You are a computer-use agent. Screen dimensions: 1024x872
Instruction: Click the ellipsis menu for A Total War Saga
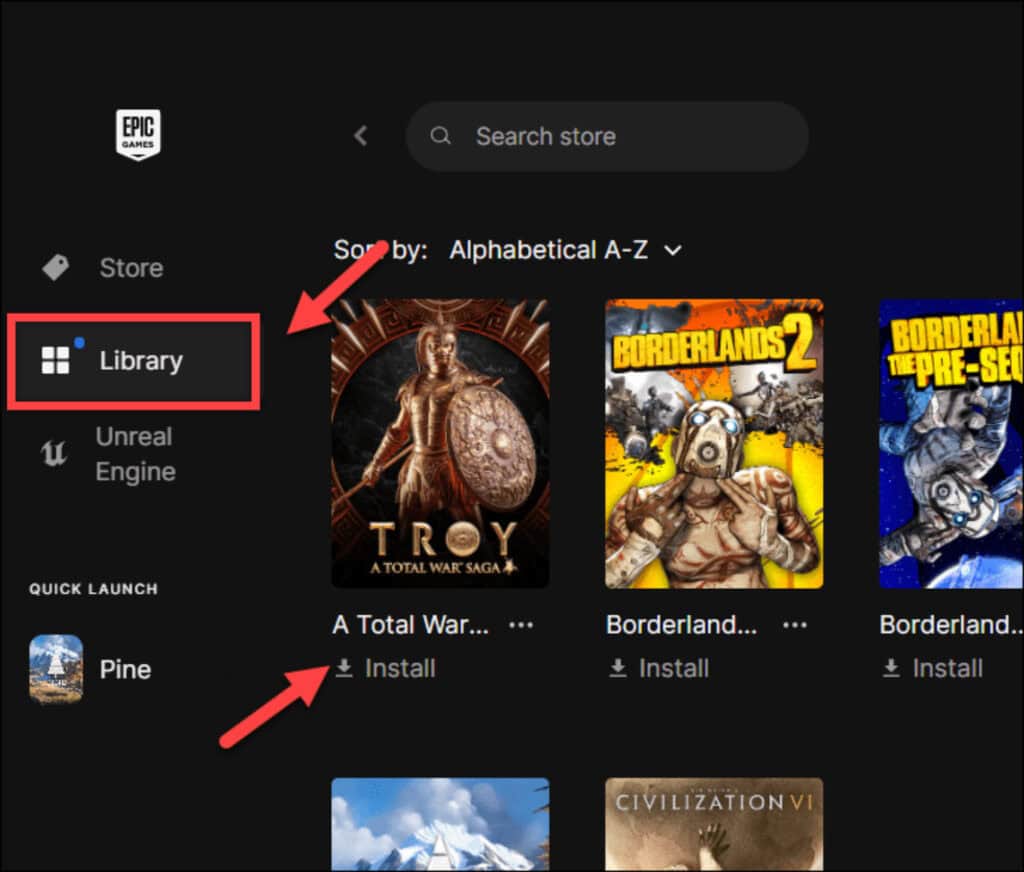click(x=521, y=624)
